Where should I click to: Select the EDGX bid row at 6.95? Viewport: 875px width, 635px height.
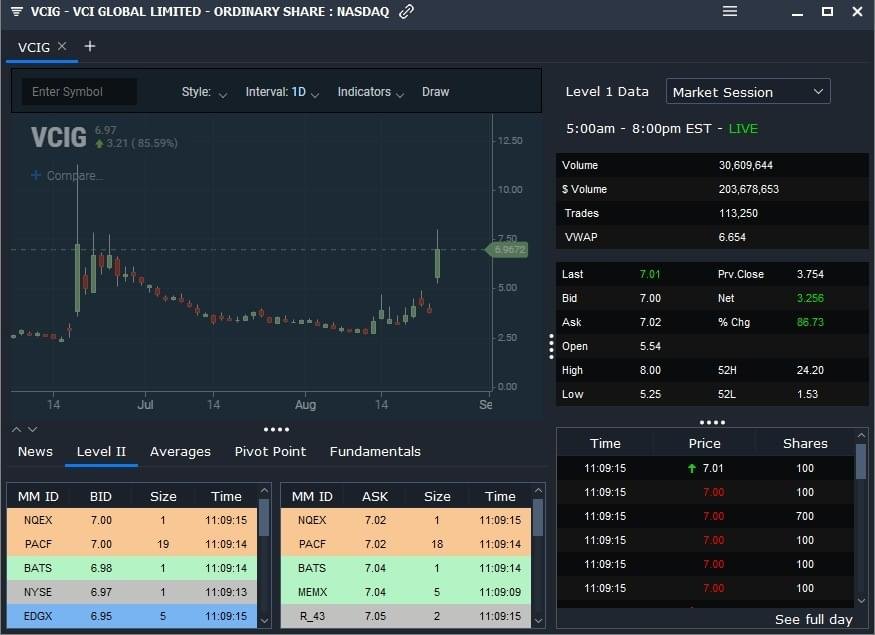coord(132,616)
